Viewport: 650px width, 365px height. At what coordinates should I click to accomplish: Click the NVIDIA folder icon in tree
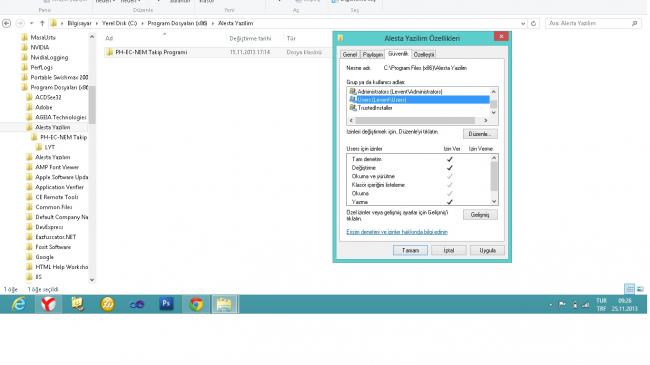(x=24, y=47)
